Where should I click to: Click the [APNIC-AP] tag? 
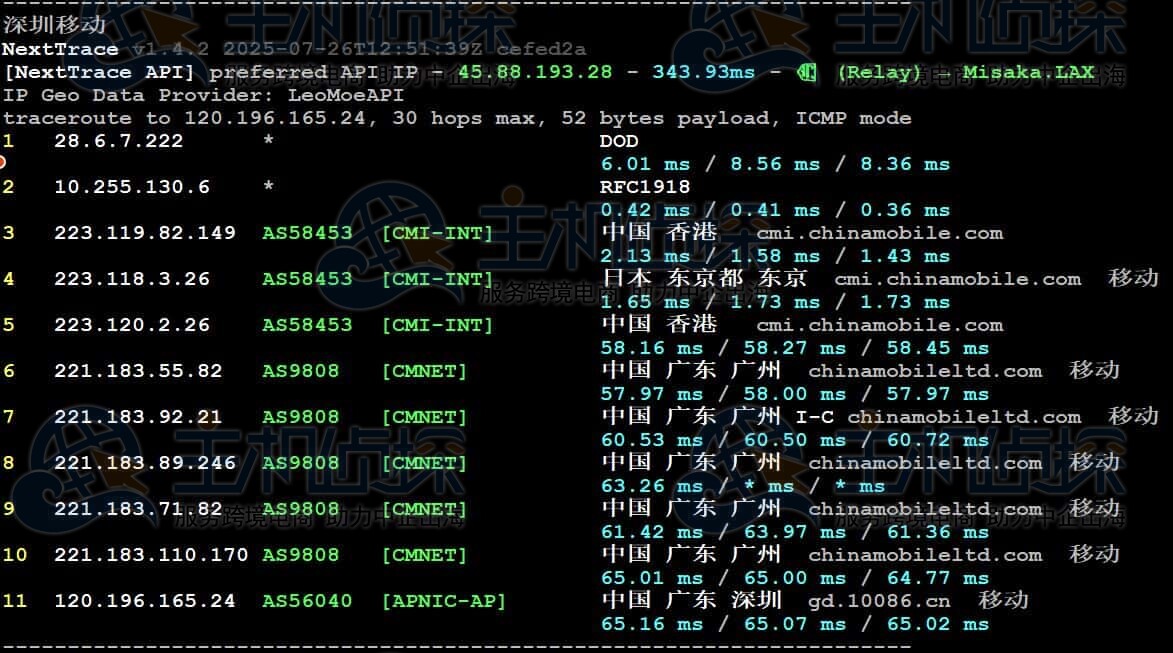click(x=444, y=601)
